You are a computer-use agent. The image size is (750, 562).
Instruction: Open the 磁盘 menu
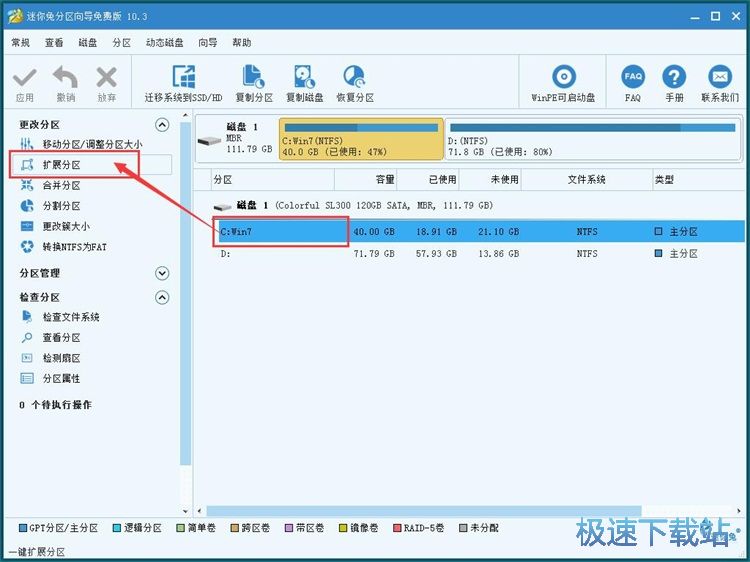click(x=88, y=43)
